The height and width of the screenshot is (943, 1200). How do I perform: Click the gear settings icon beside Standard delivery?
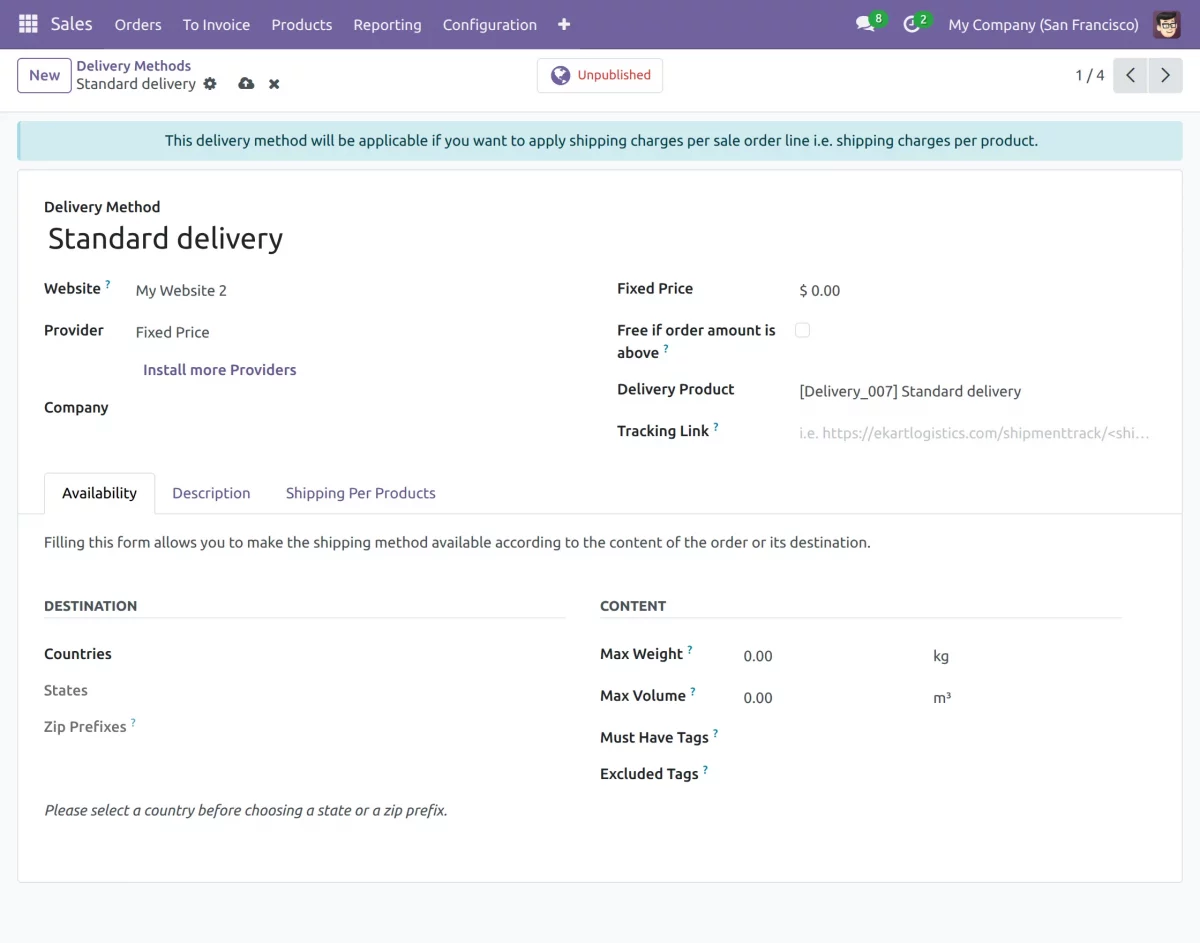(209, 84)
